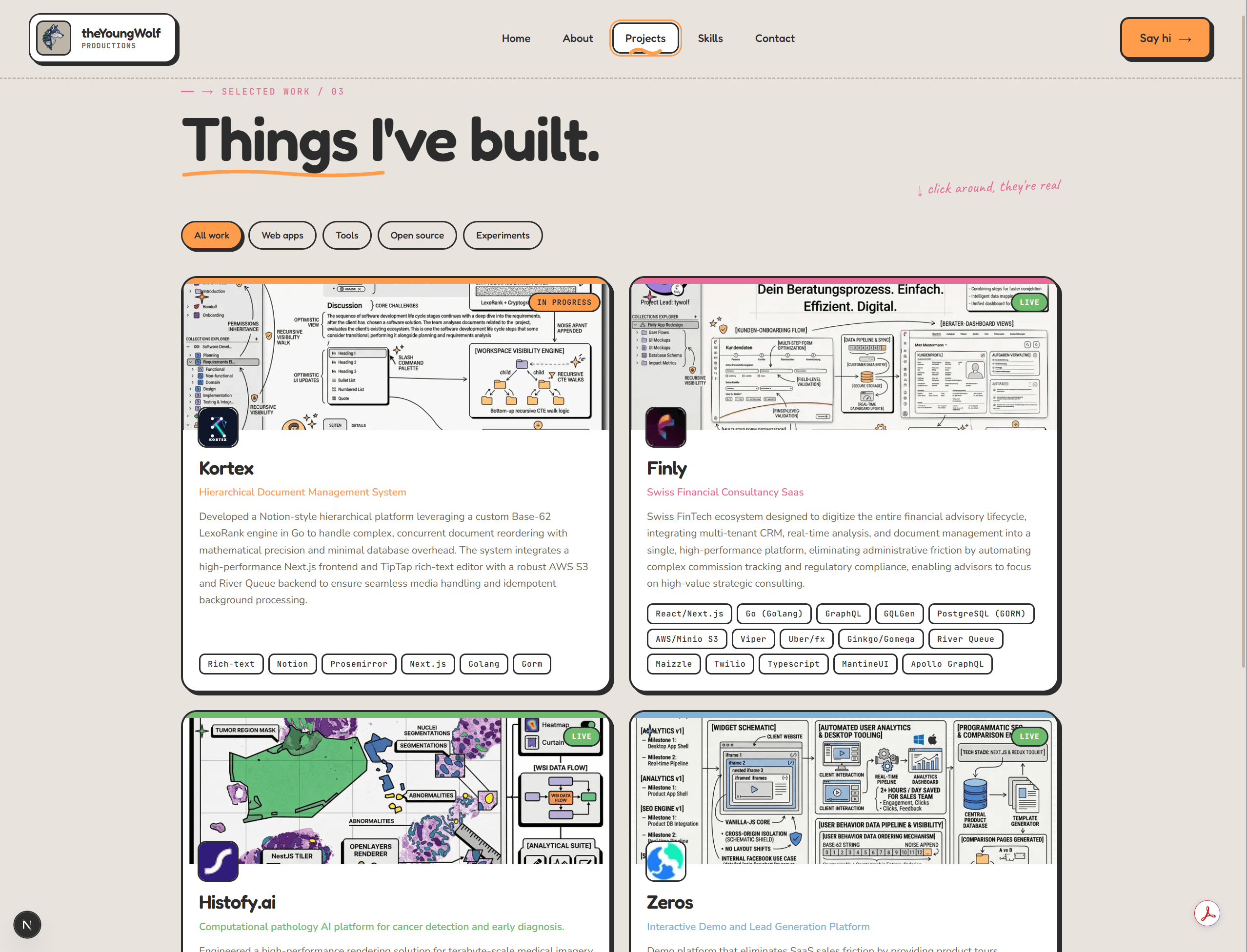
Task: Click the Kortex app icon
Action: (x=218, y=427)
